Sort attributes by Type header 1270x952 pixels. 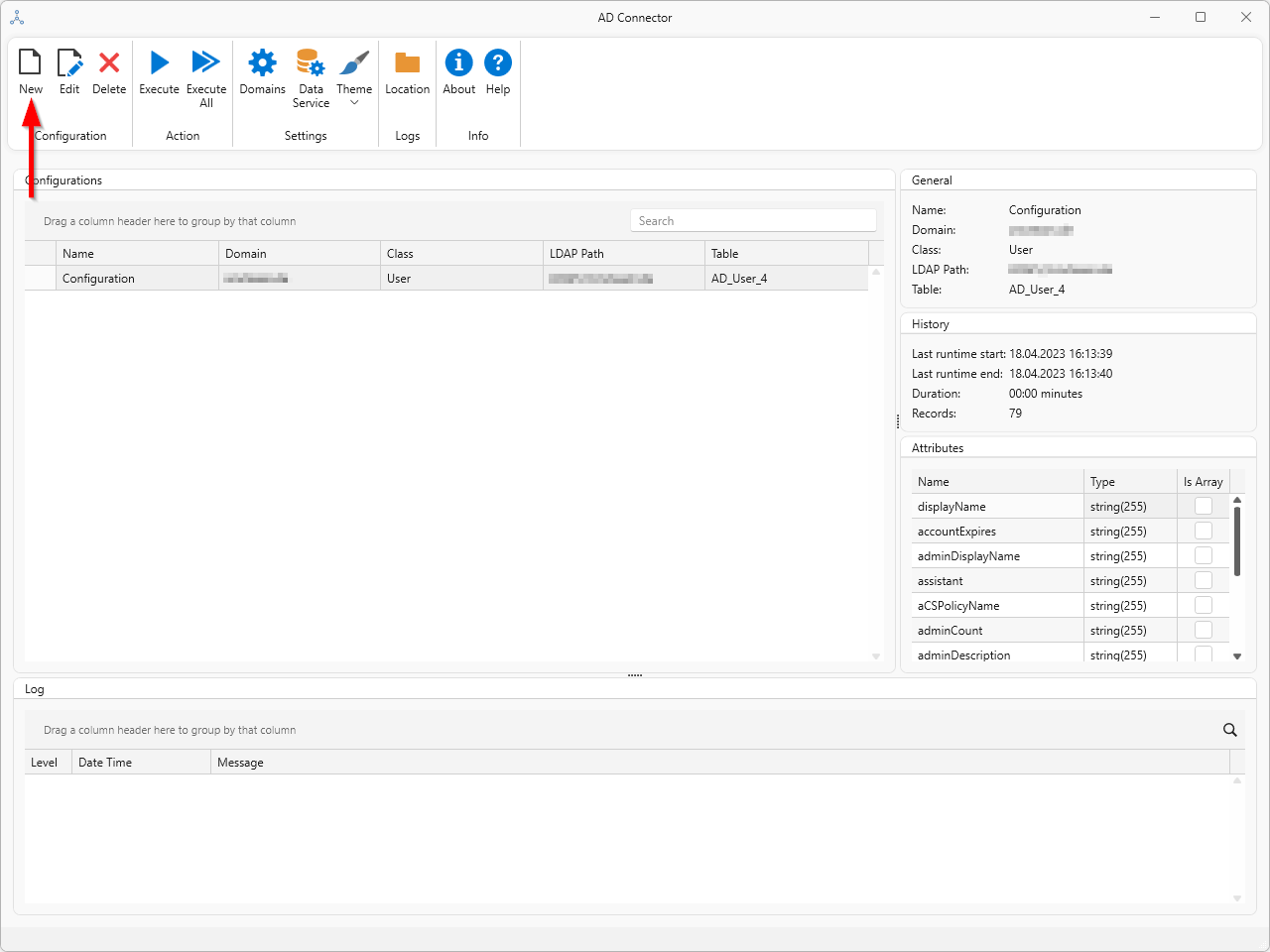(1130, 482)
